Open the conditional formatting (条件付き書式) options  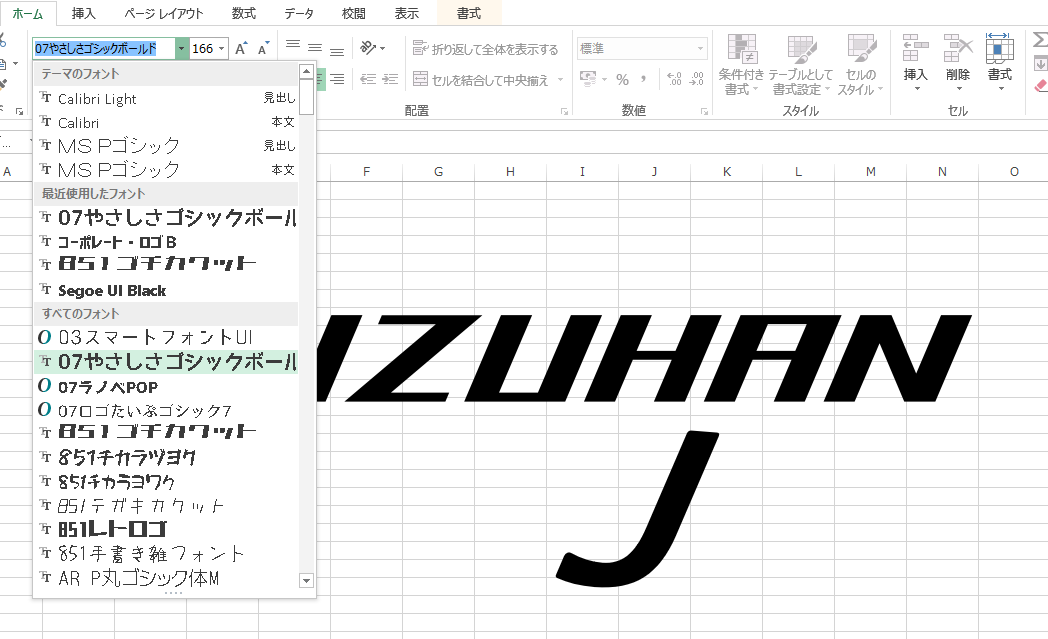click(742, 62)
